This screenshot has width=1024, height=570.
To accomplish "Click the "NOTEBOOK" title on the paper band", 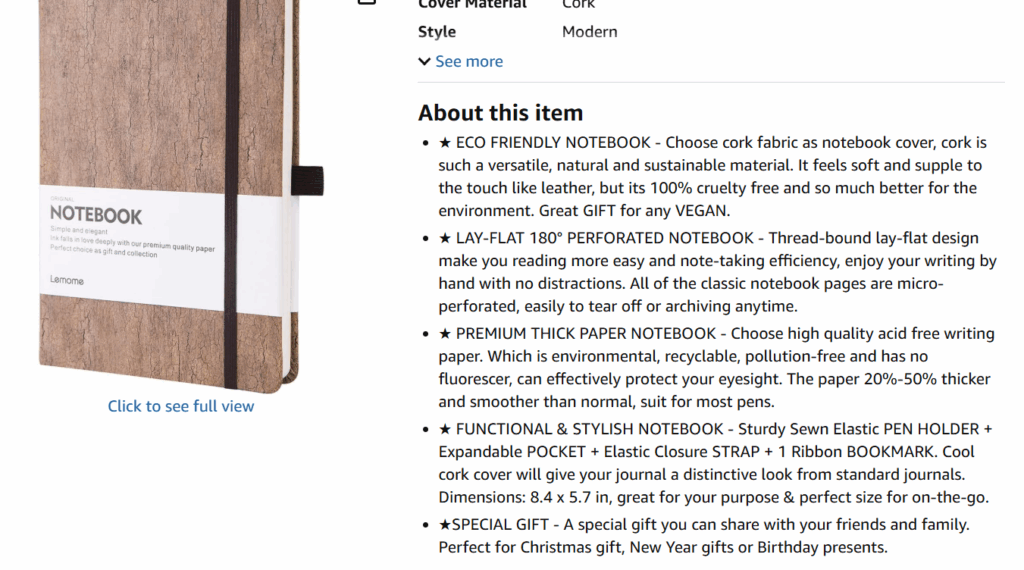I will pos(96,215).
